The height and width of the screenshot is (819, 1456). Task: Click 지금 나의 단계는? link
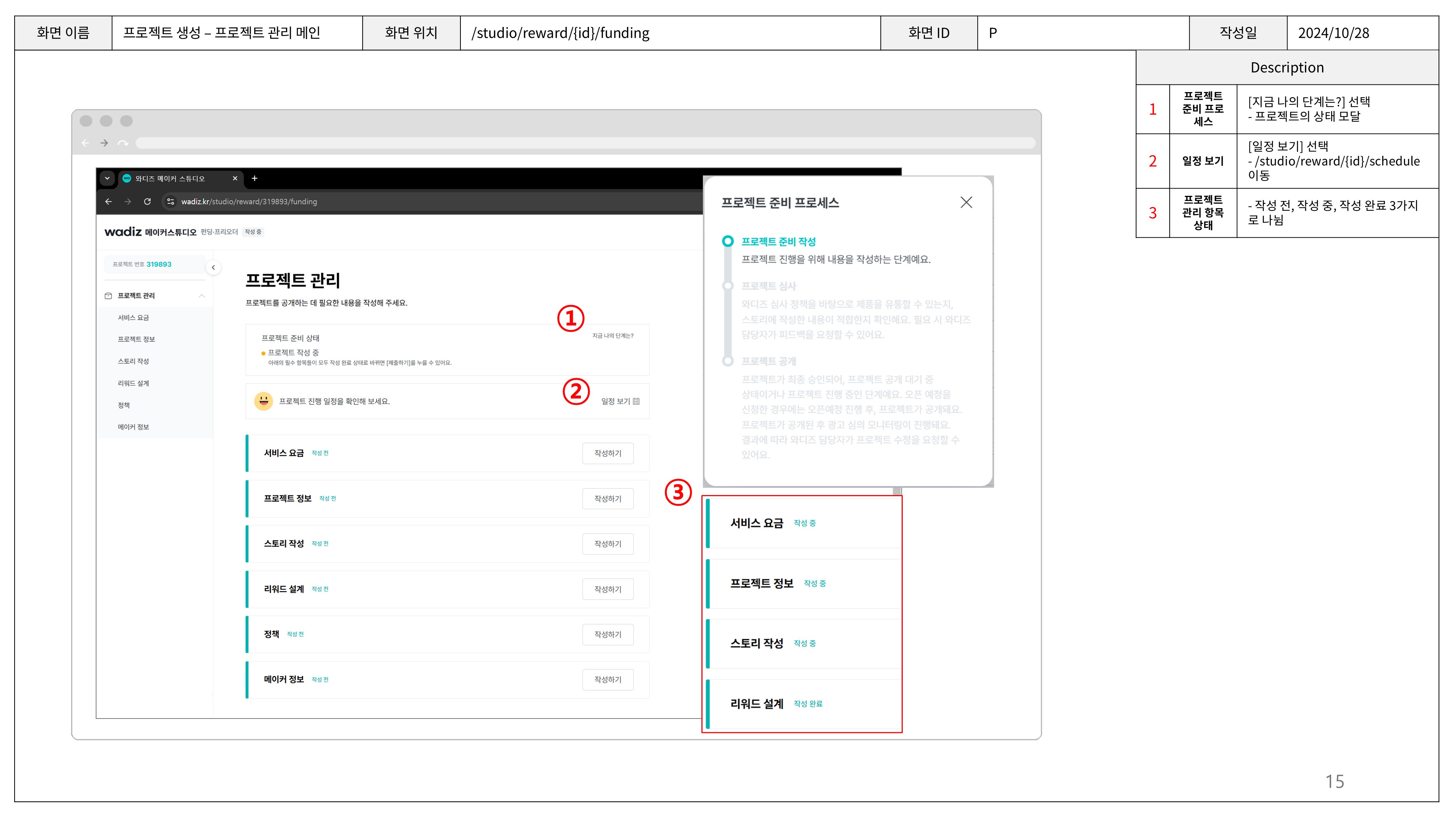[613, 336]
